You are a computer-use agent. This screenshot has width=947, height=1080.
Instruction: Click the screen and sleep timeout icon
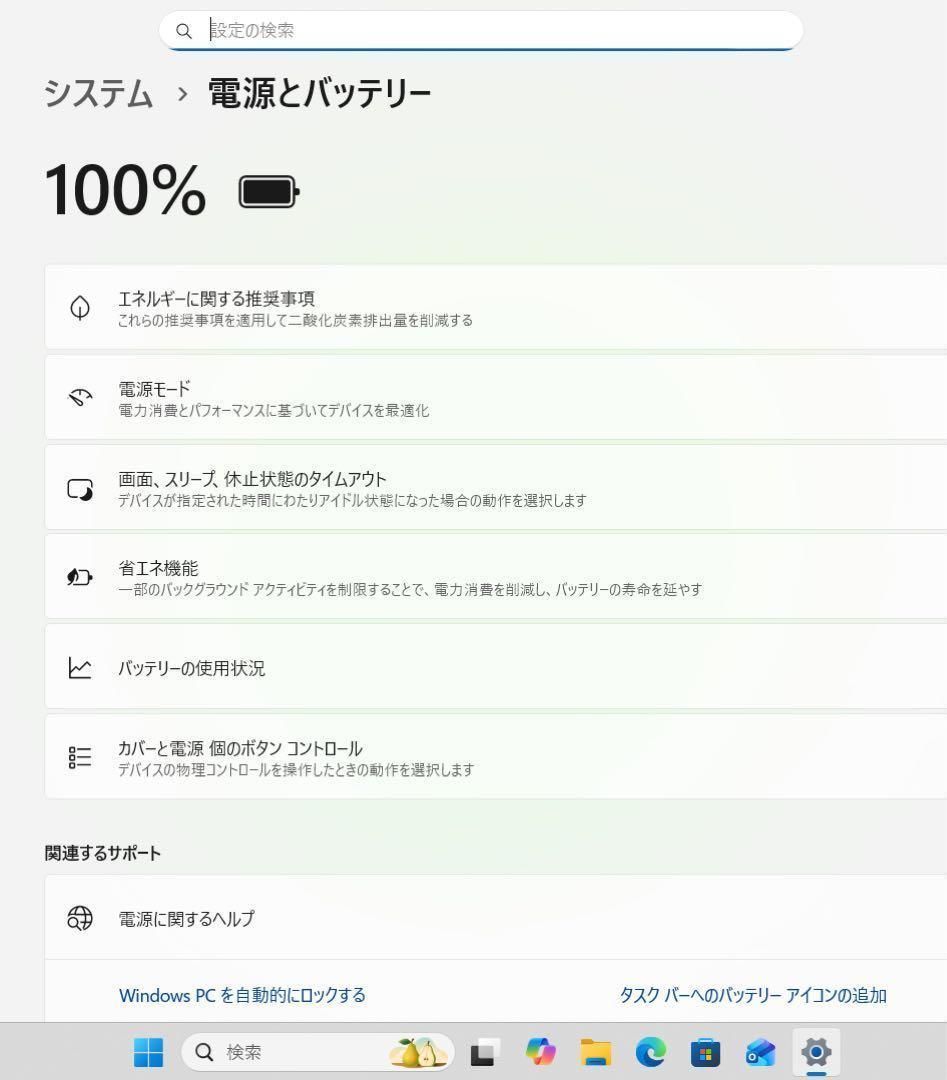click(x=80, y=488)
